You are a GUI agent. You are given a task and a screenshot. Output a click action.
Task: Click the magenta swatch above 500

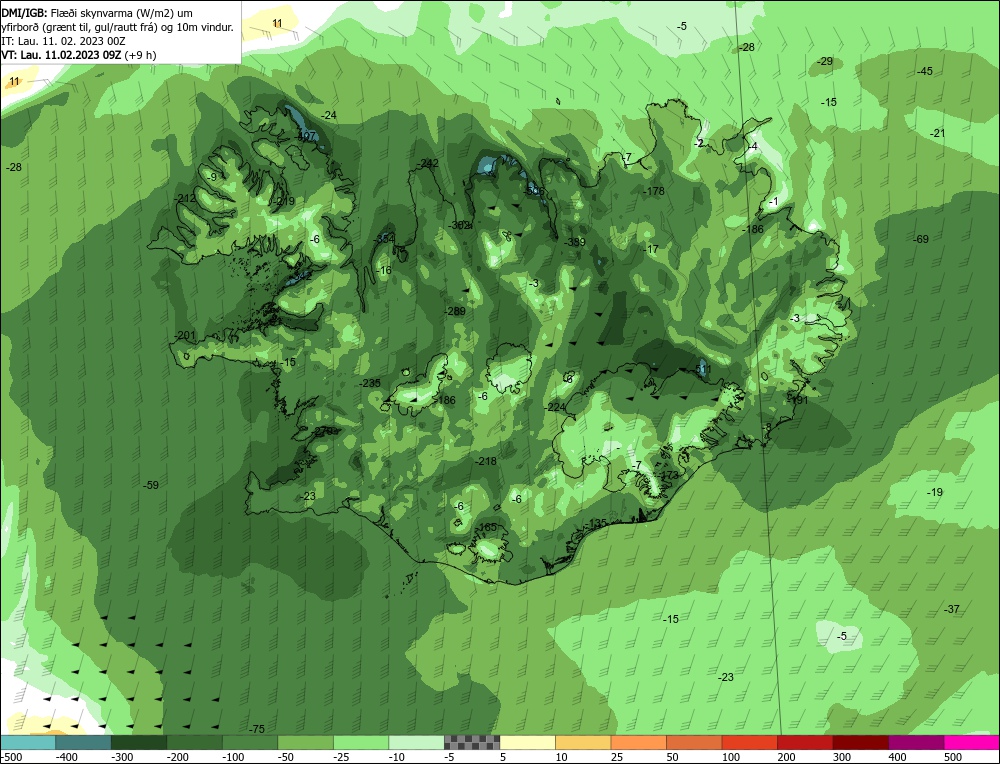pyautogui.click(x=972, y=742)
